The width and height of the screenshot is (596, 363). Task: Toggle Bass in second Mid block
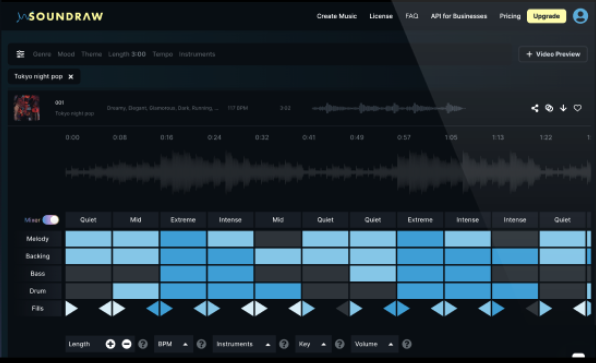click(278, 274)
